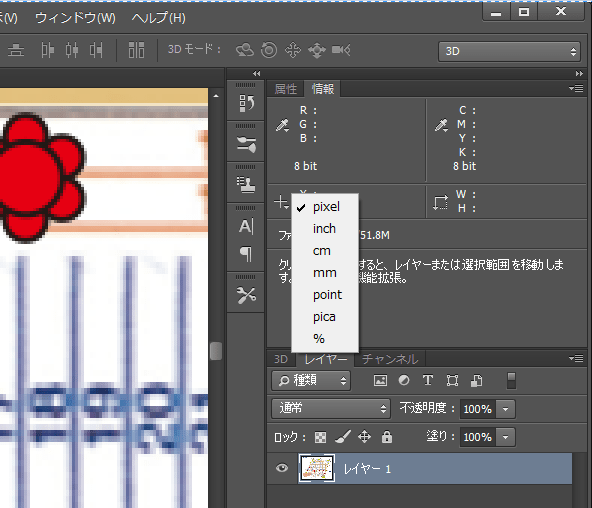The height and width of the screenshot is (508, 592).
Task: Choose % from the units menu
Action: point(325,339)
